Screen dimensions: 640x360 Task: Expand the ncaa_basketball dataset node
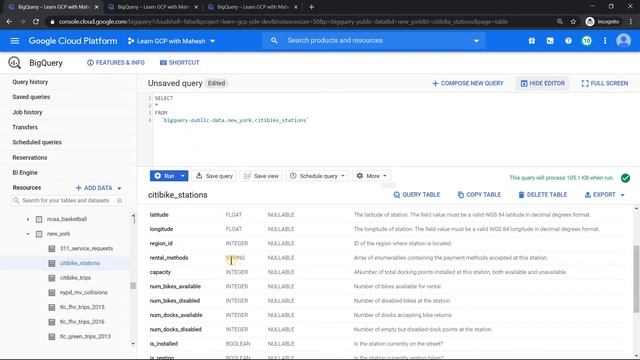[28, 219]
